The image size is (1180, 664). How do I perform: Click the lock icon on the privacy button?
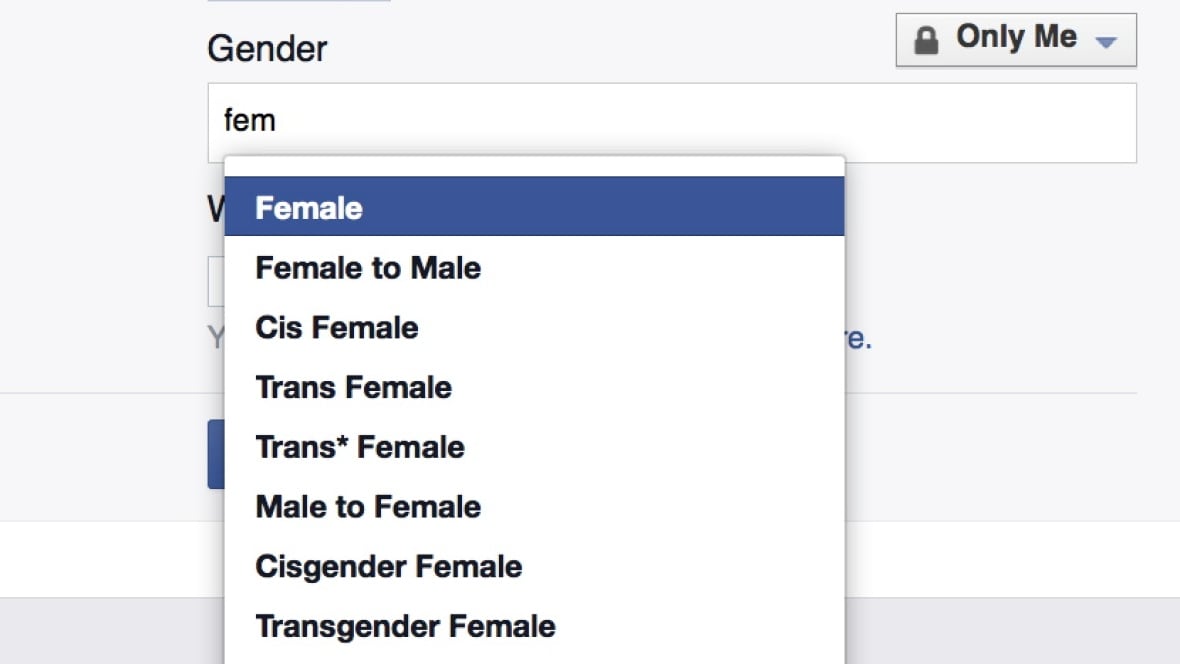(x=927, y=40)
